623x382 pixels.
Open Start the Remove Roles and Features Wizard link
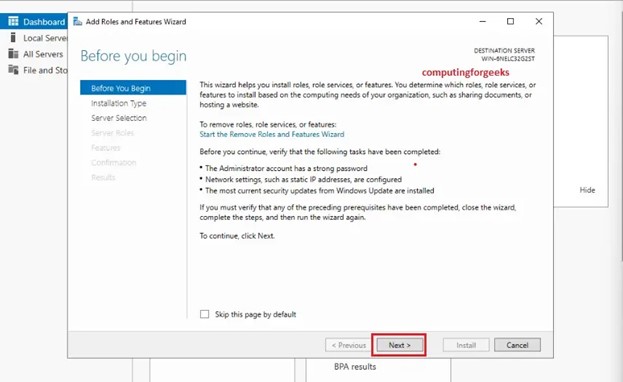click(x=272, y=134)
